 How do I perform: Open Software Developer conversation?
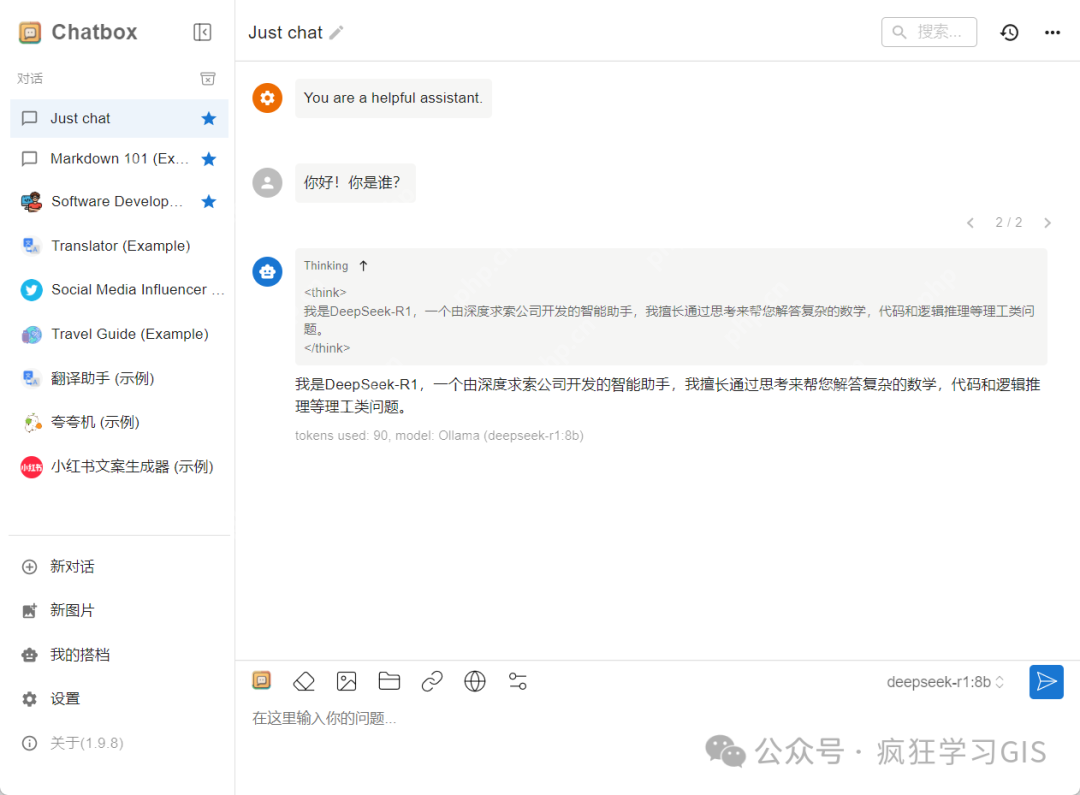coord(119,201)
